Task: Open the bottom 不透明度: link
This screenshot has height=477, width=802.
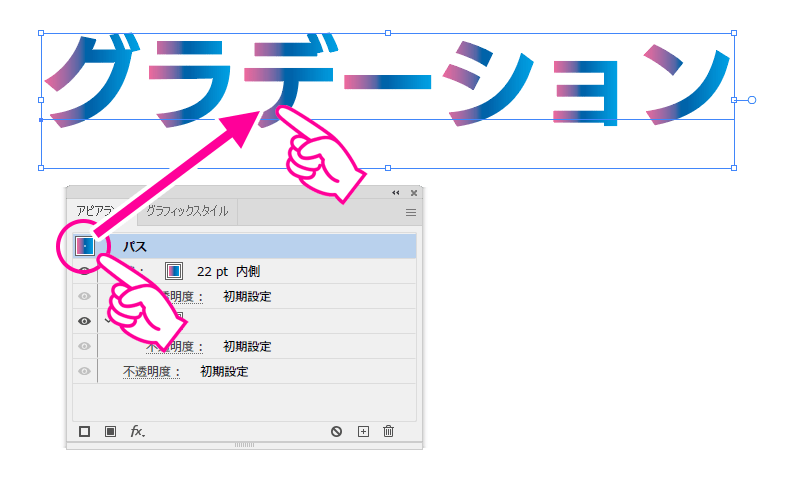Action: point(151,372)
